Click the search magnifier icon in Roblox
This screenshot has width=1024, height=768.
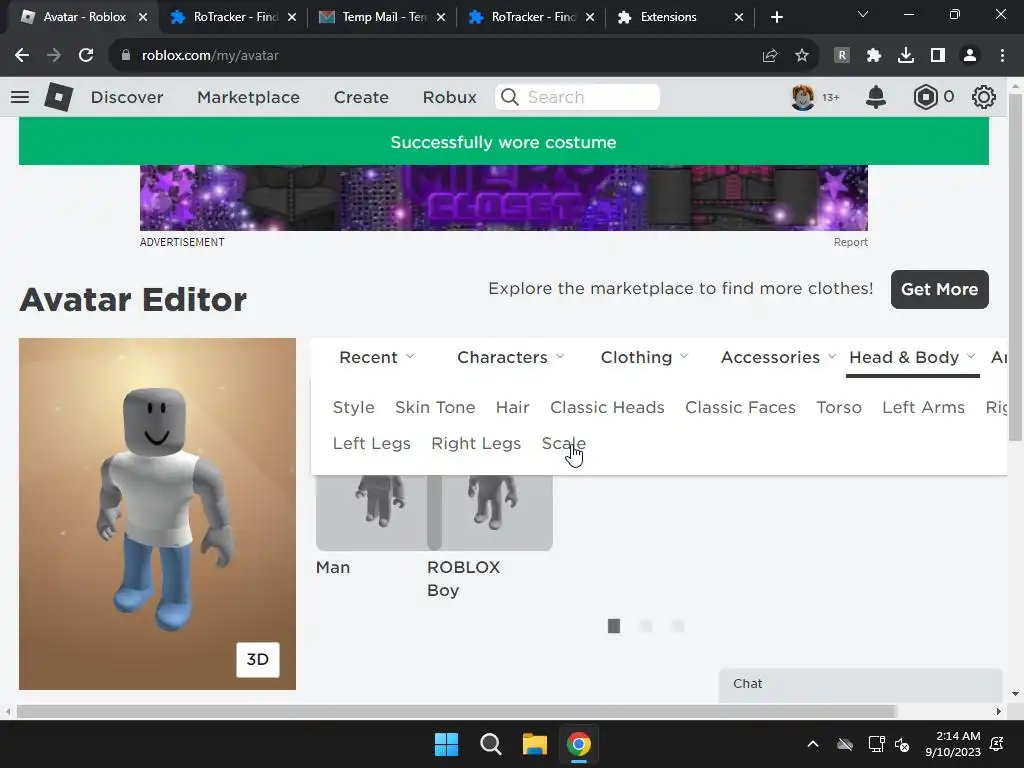pyautogui.click(x=510, y=97)
